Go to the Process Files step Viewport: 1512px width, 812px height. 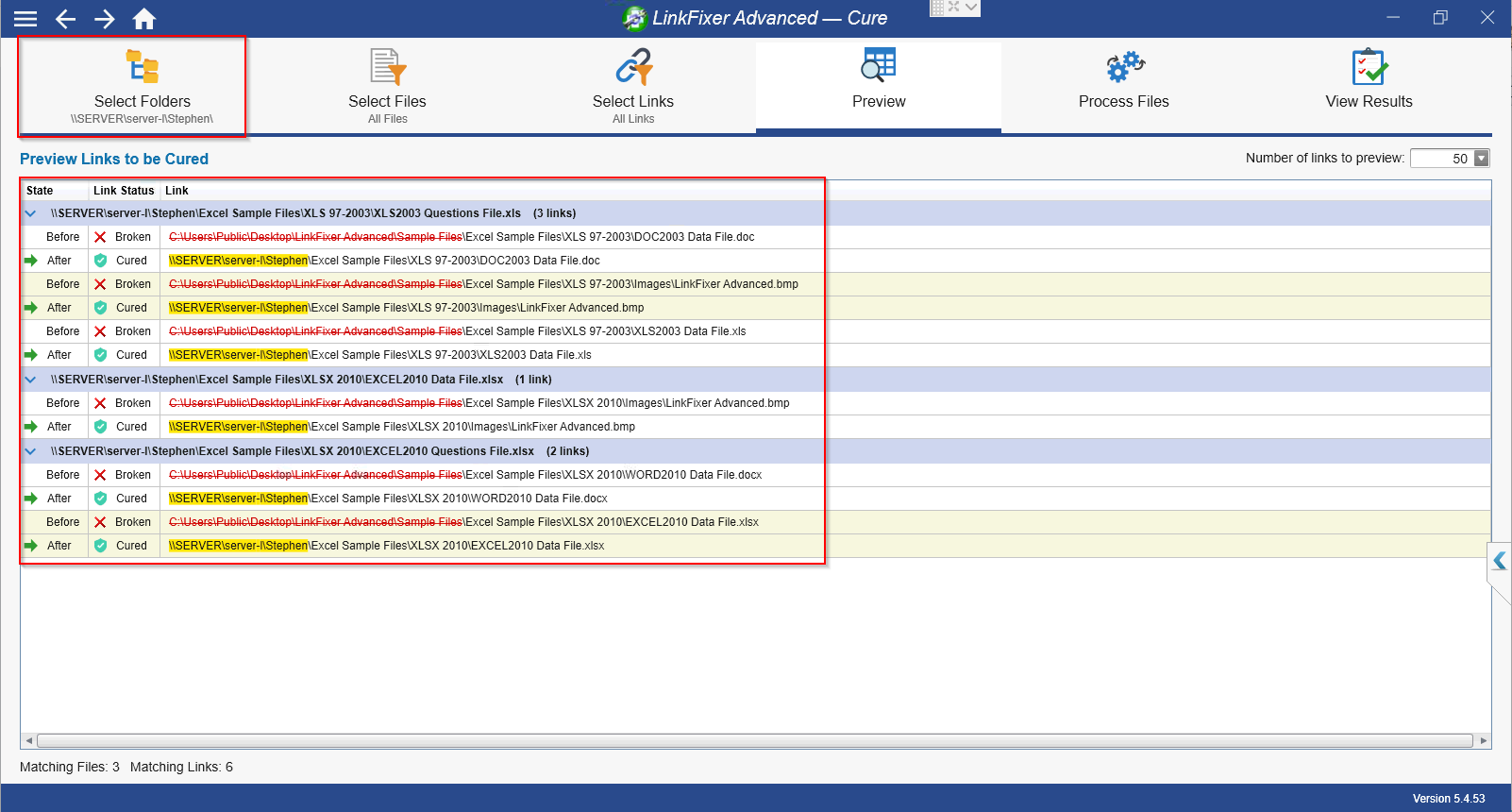coord(1124,87)
